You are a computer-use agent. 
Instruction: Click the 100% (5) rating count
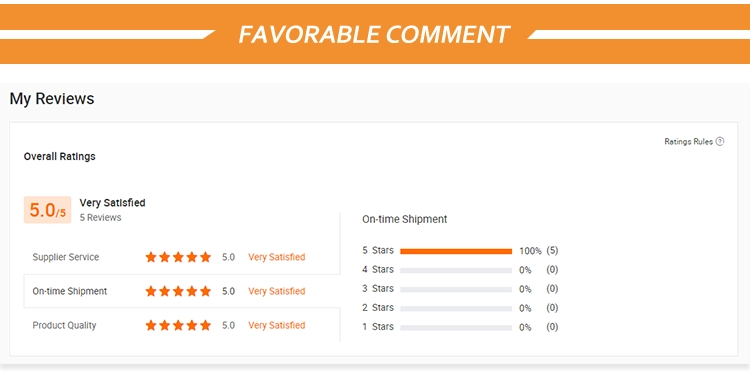[x=539, y=251]
